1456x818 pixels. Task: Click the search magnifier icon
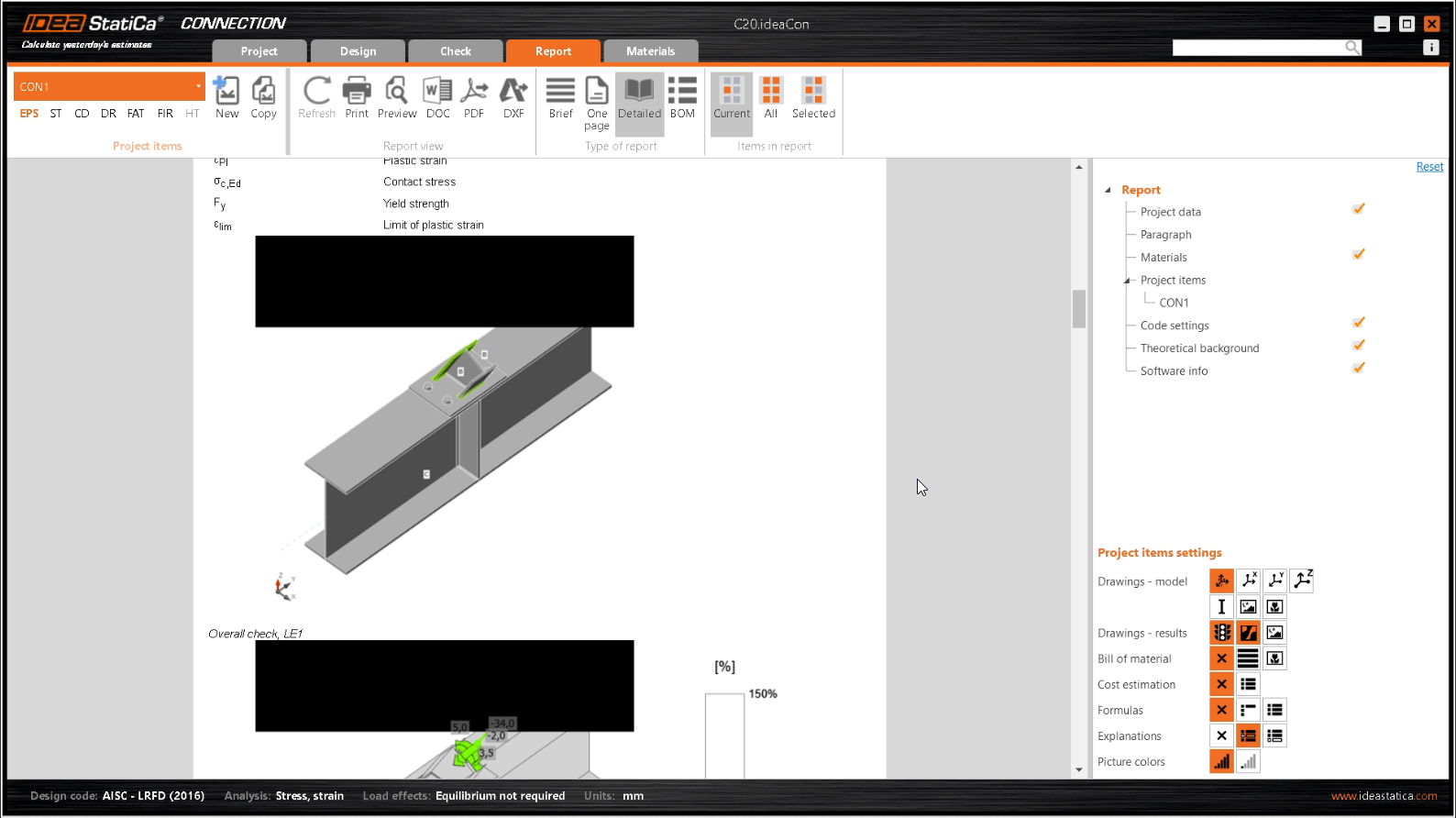click(x=1352, y=48)
